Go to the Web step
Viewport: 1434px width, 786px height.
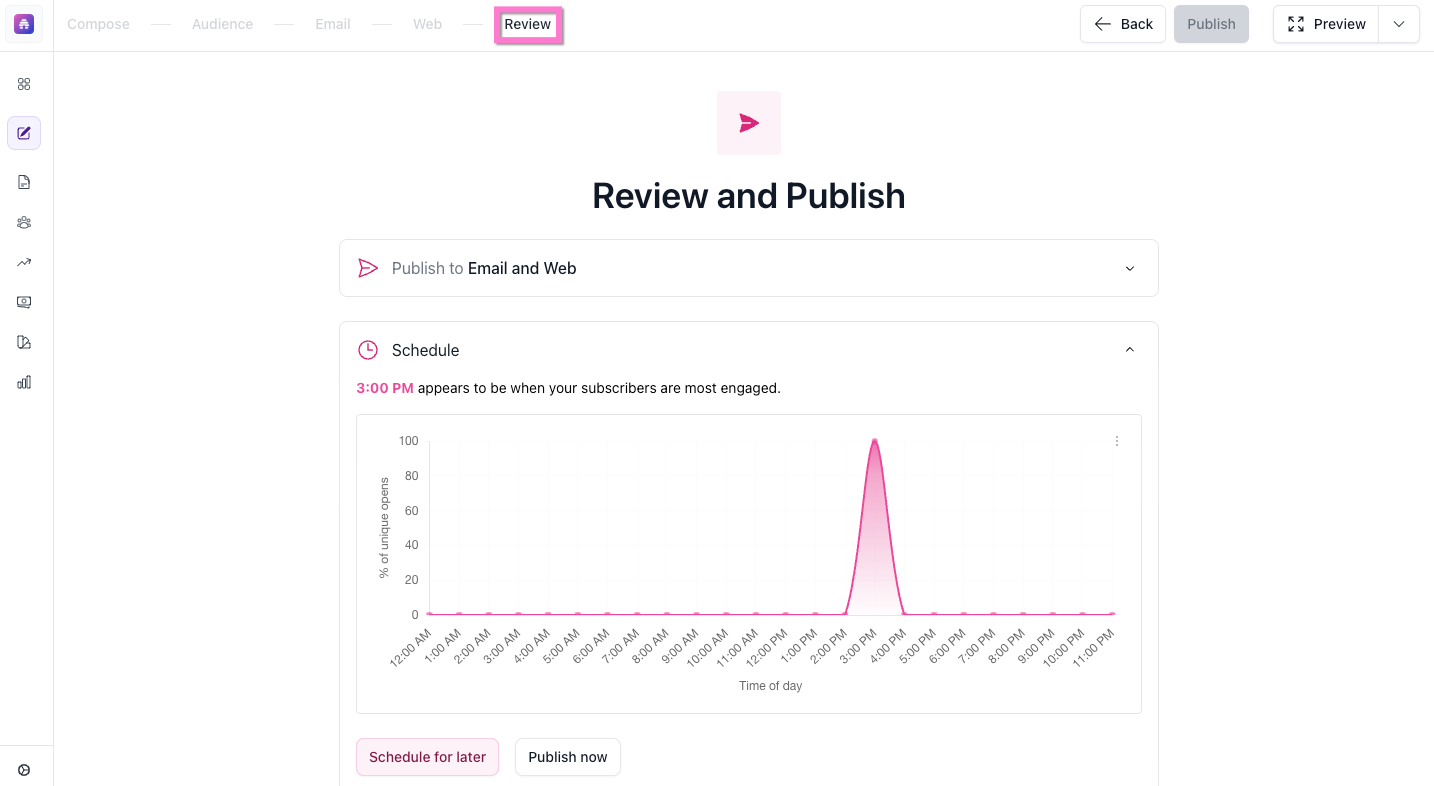coord(427,24)
